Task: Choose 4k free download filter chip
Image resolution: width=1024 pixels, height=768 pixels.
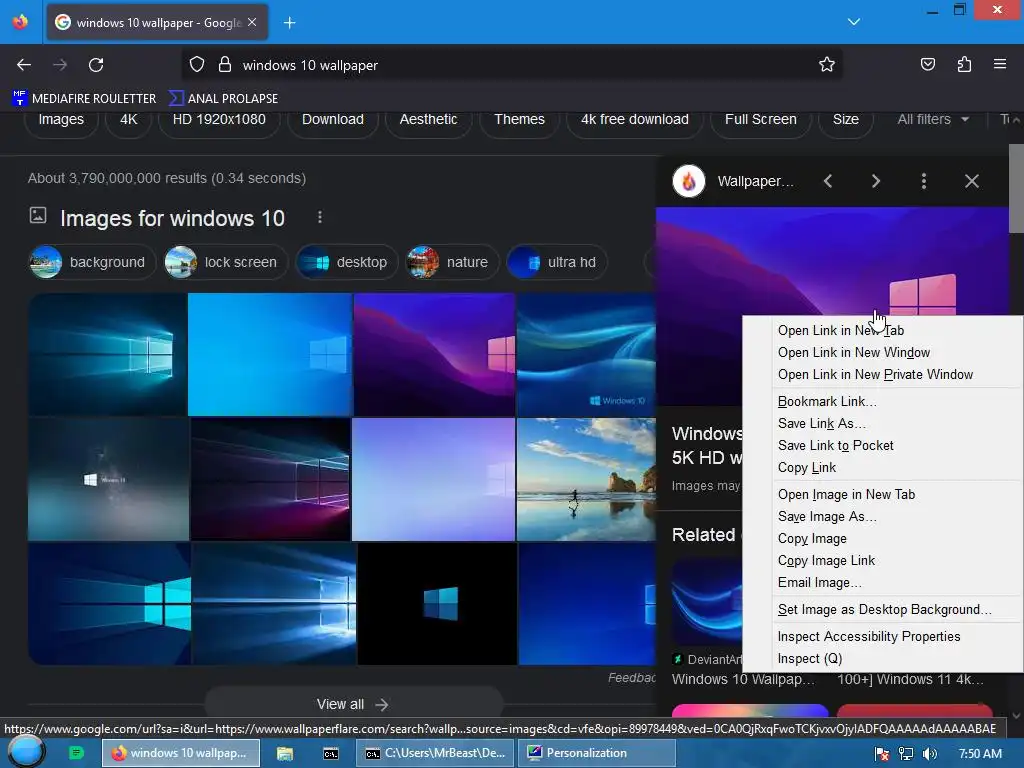Action: 635,120
